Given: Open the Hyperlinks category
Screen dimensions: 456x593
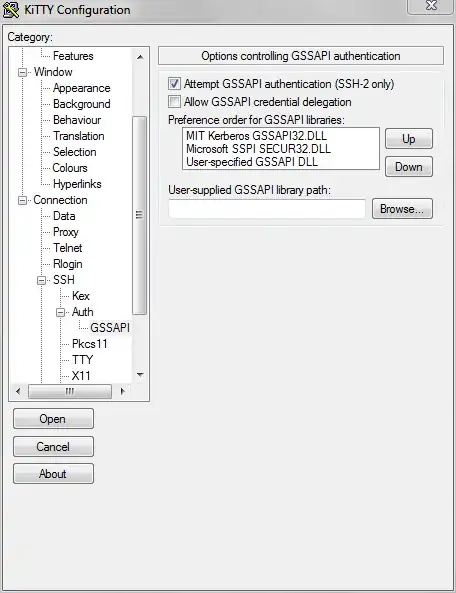Looking at the screenshot, I should pyautogui.click(x=77, y=184).
